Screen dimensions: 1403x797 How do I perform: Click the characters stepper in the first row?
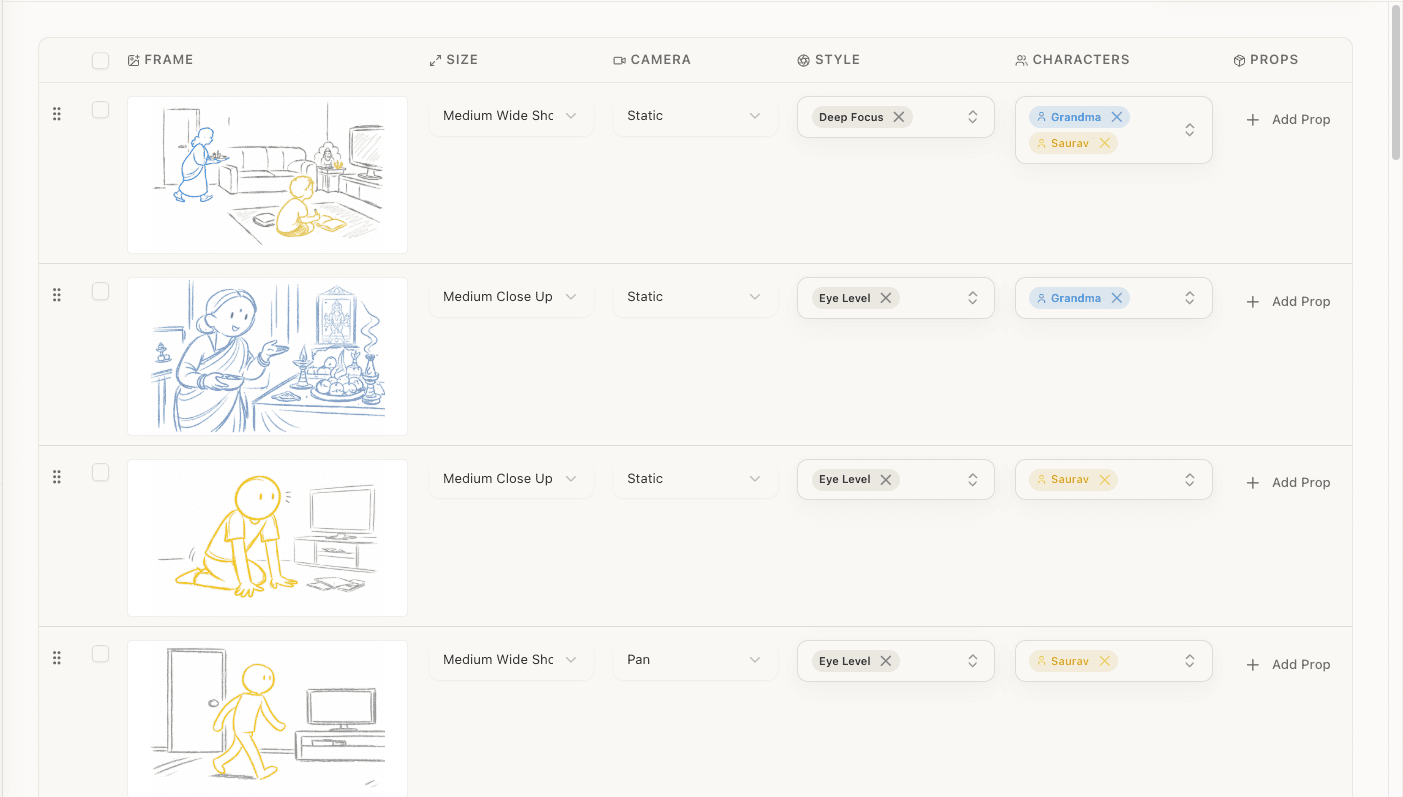(x=1189, y=128)
